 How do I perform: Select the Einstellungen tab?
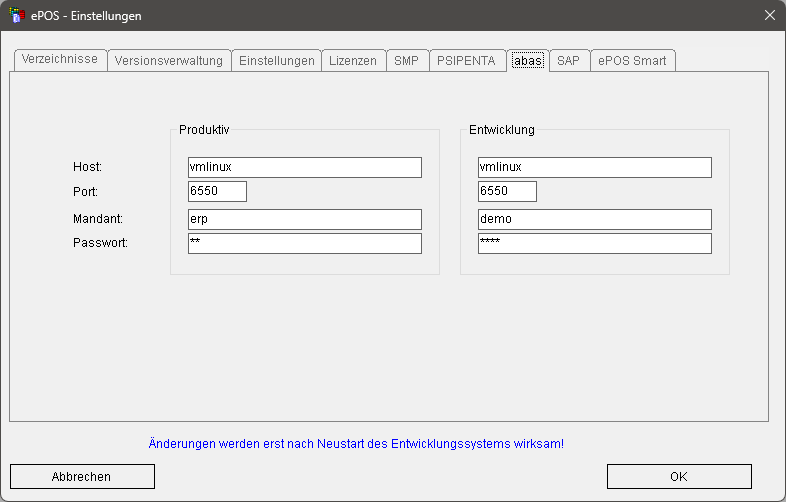click(277, 61)
